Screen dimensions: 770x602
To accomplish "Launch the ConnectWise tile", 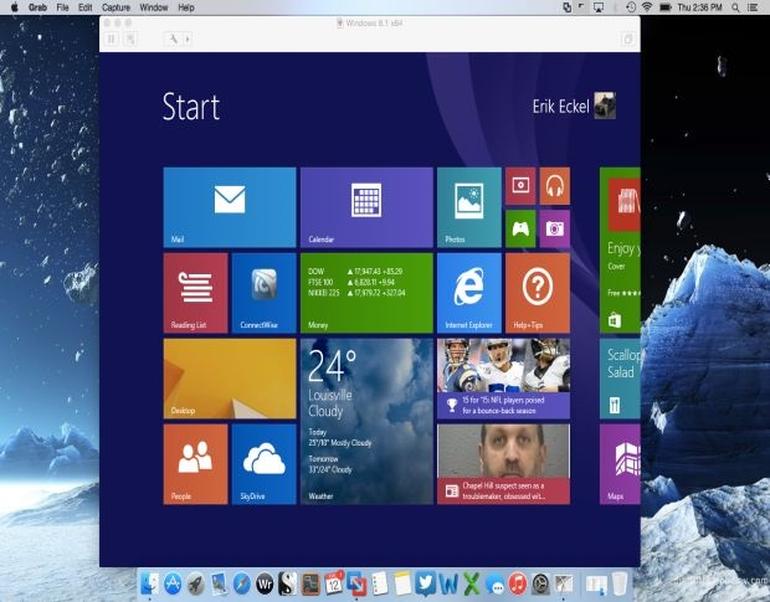I will click(x=264, y=293).
